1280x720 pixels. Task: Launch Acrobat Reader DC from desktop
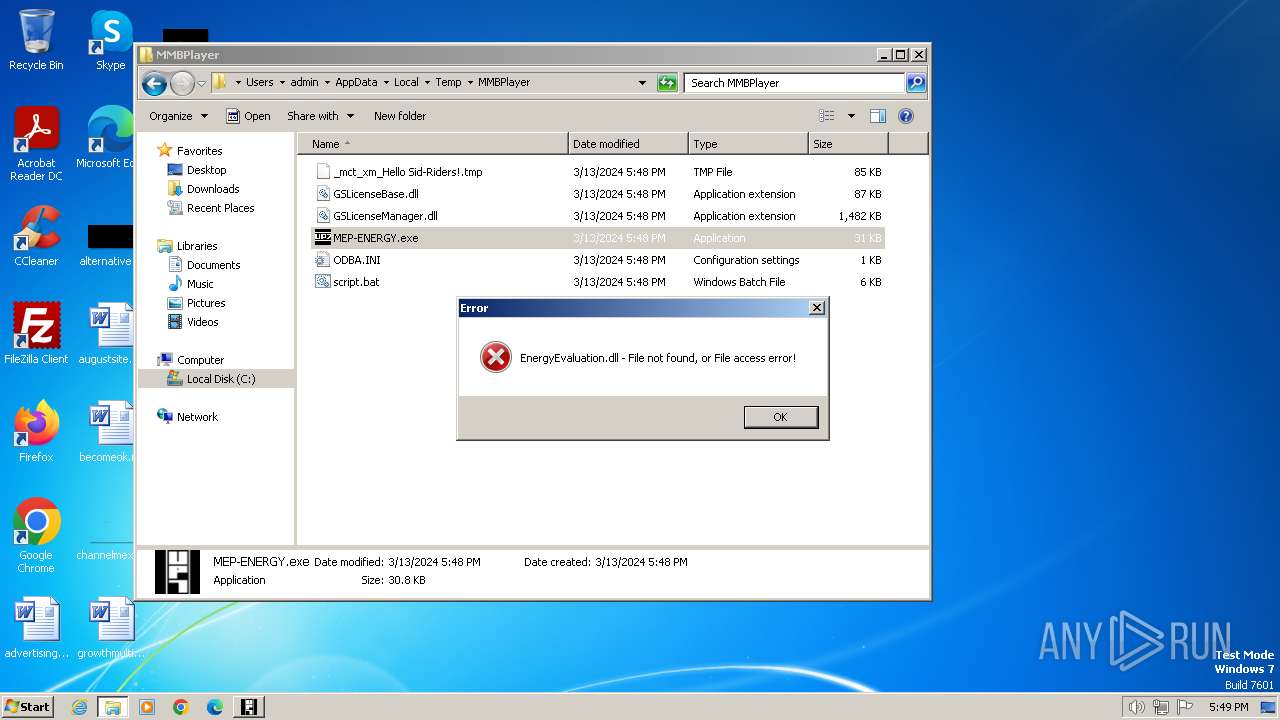pyautogui.click(x=36, y=144)
